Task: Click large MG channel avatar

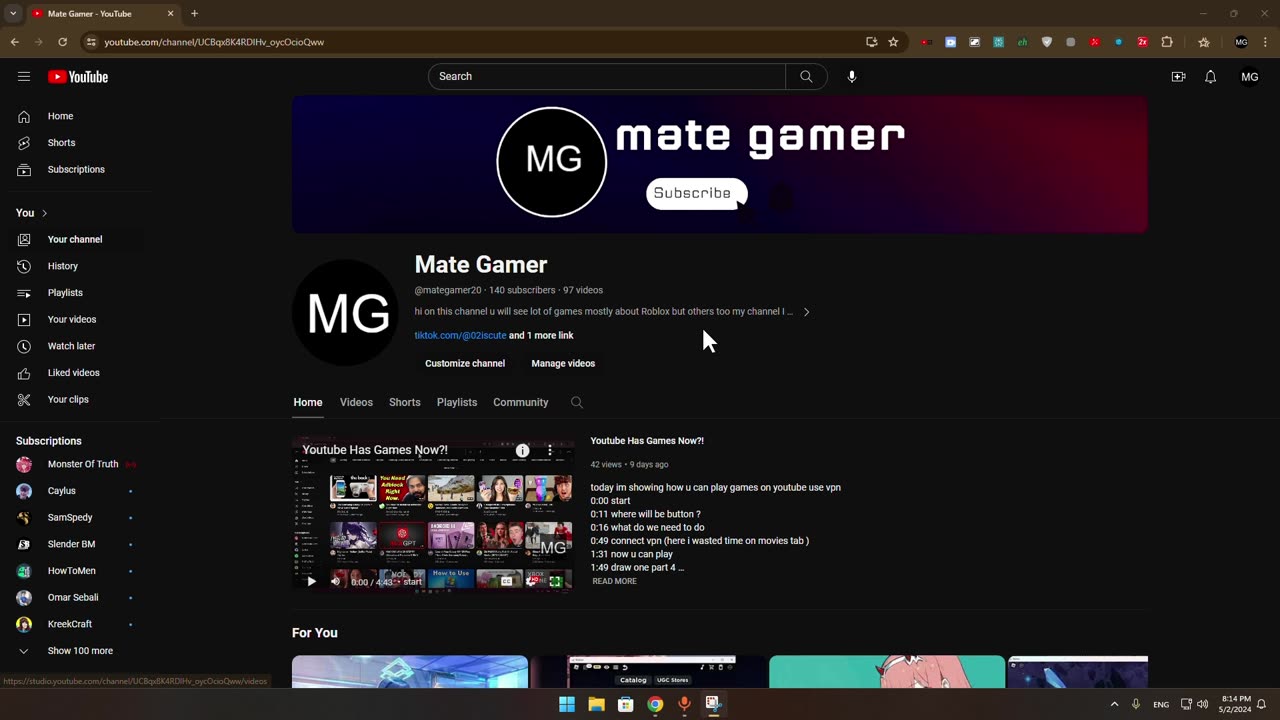Action: tap(346, 313)
